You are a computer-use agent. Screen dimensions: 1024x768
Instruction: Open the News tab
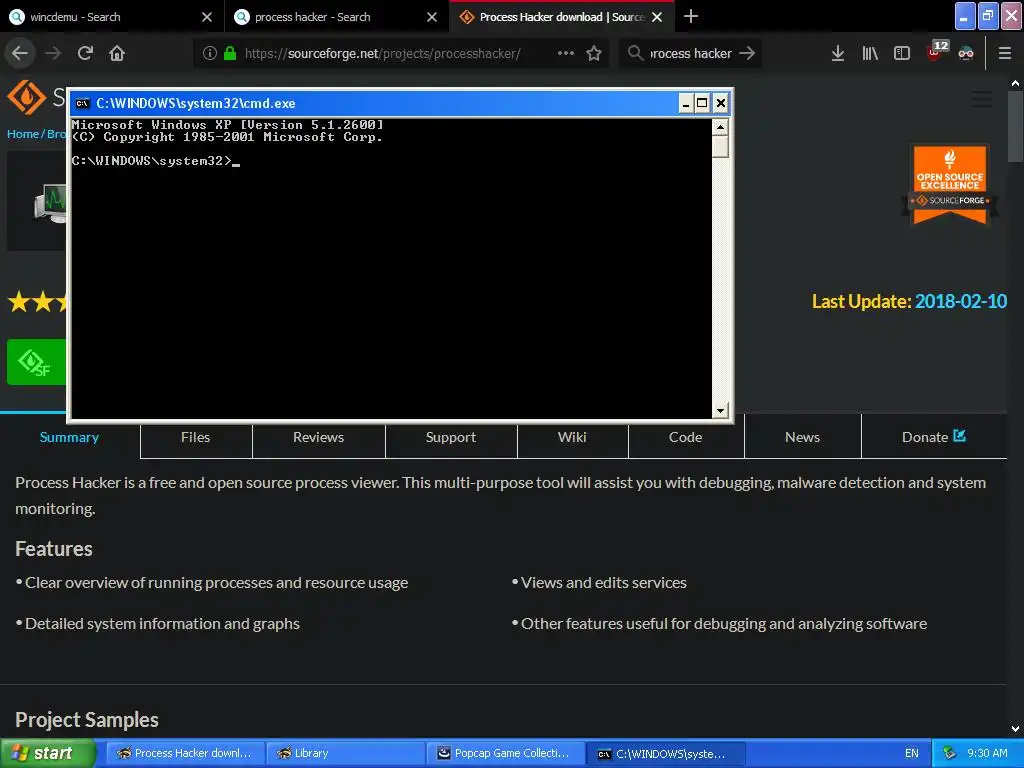(x=803, y=437)
